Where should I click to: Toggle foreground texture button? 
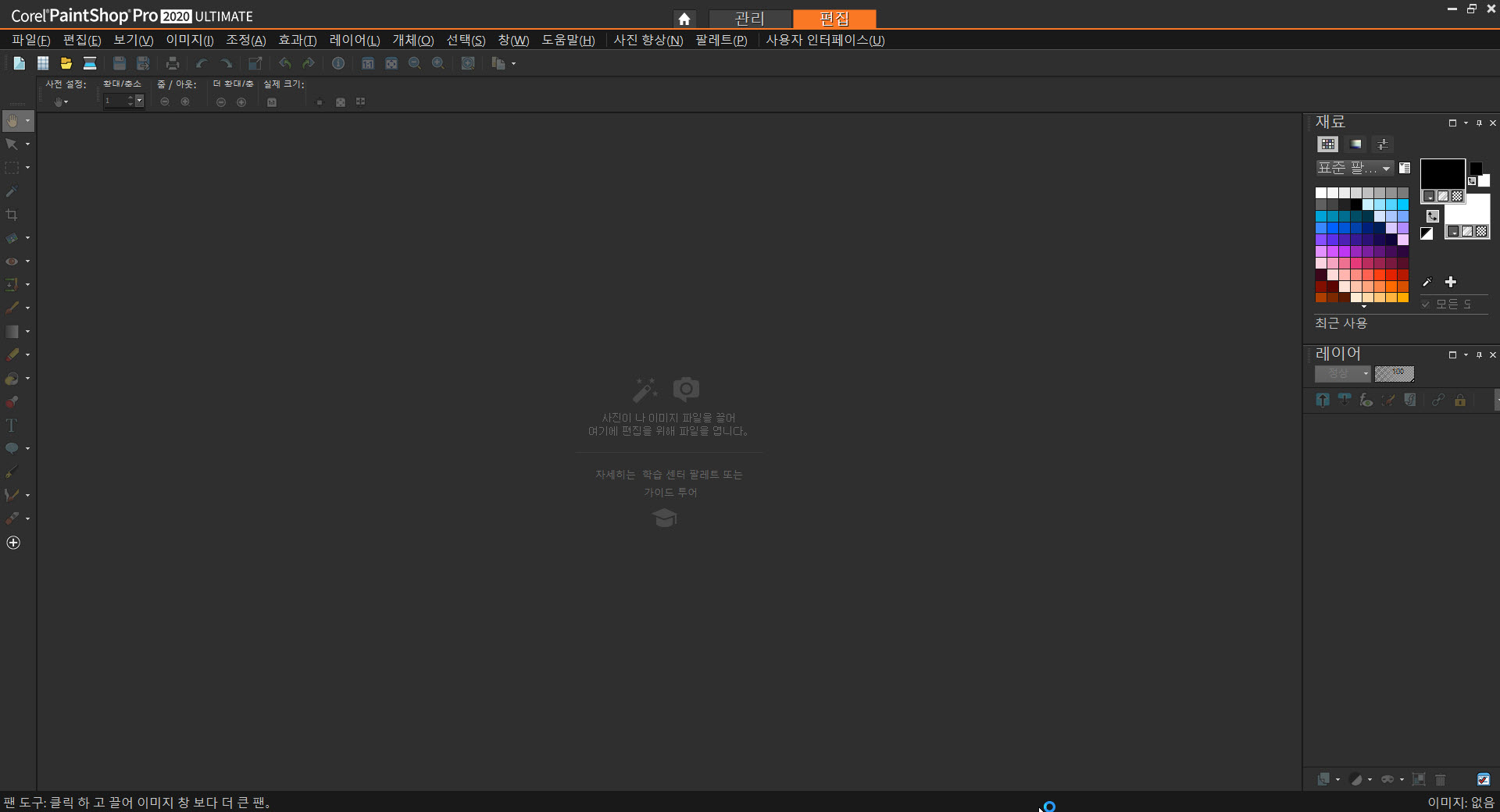[1443, 196]
